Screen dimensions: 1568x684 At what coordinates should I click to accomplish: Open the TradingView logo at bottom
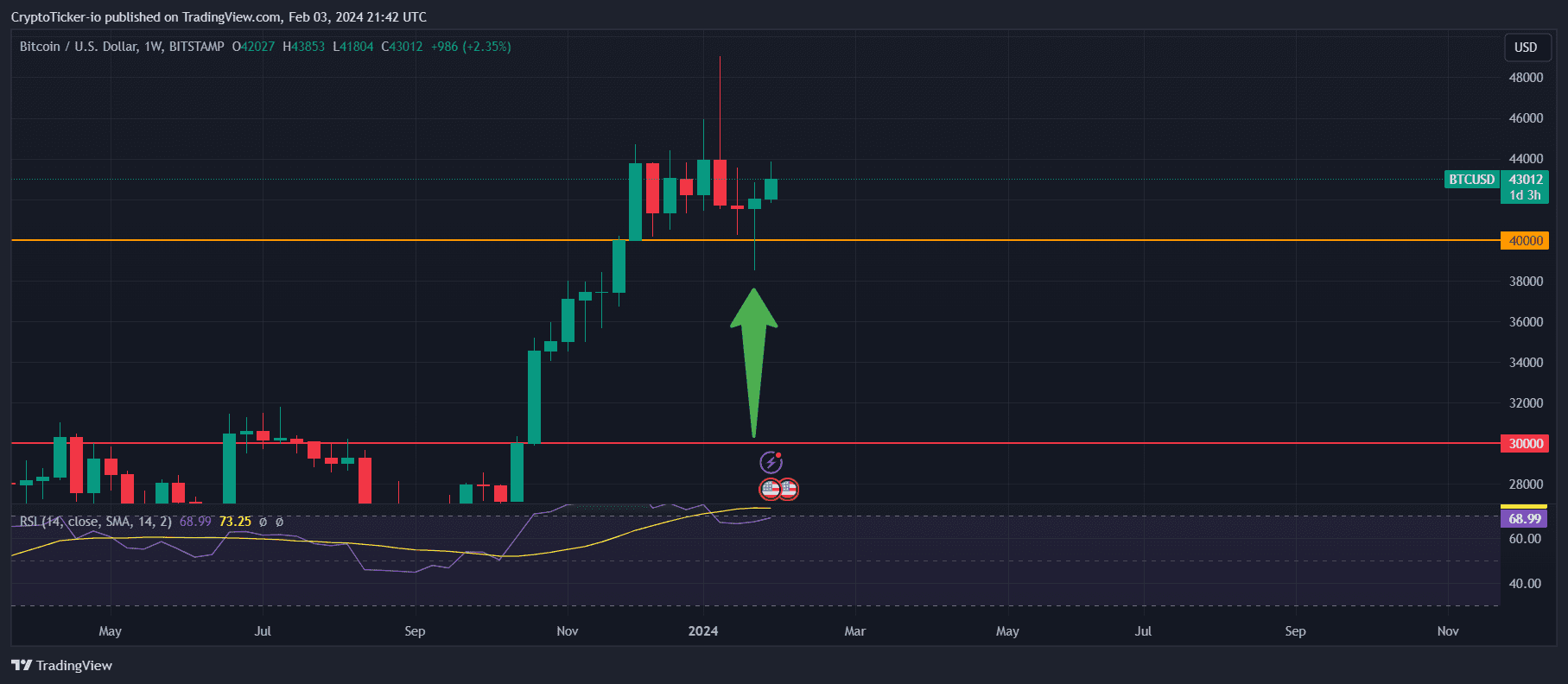pyautogui.click(x=61, y=665)
